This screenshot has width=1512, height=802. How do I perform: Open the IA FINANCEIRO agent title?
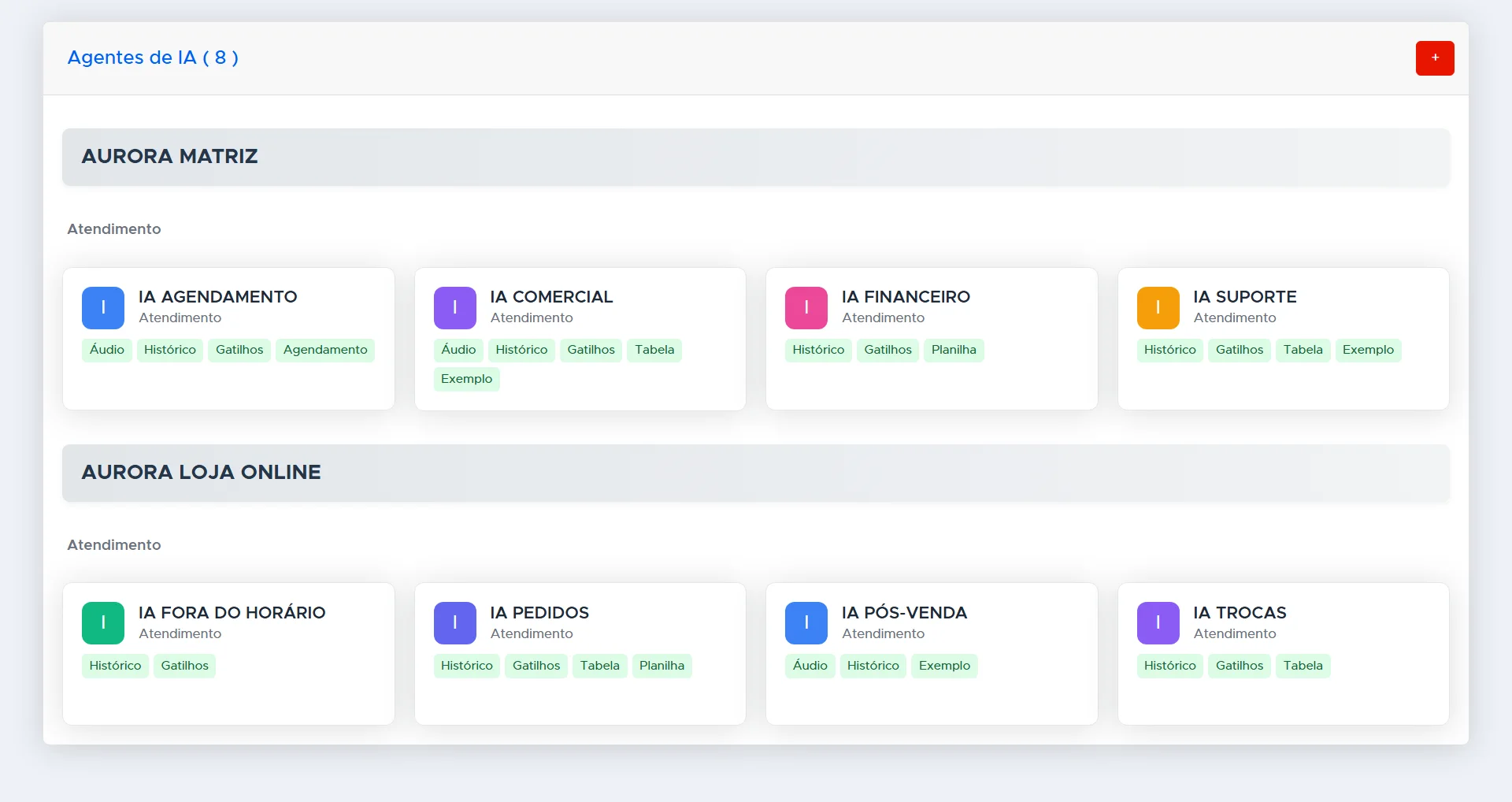click(x=906, y=297)
